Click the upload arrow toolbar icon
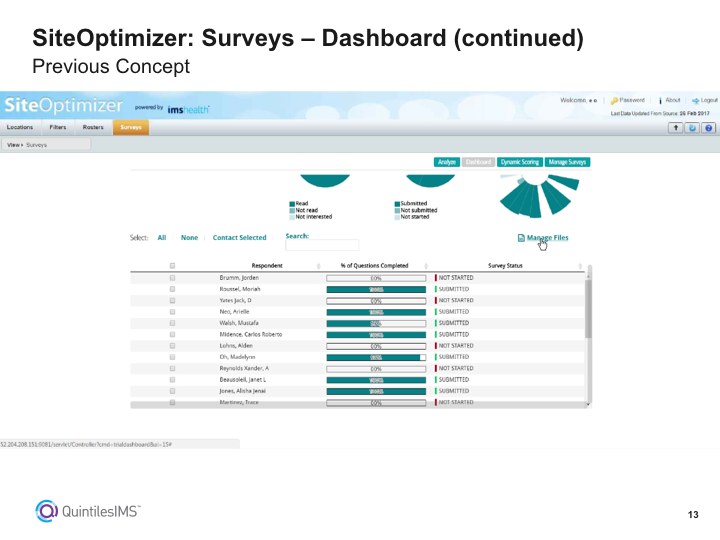Viewport: 720px width, 540px height. click(675, 128)
